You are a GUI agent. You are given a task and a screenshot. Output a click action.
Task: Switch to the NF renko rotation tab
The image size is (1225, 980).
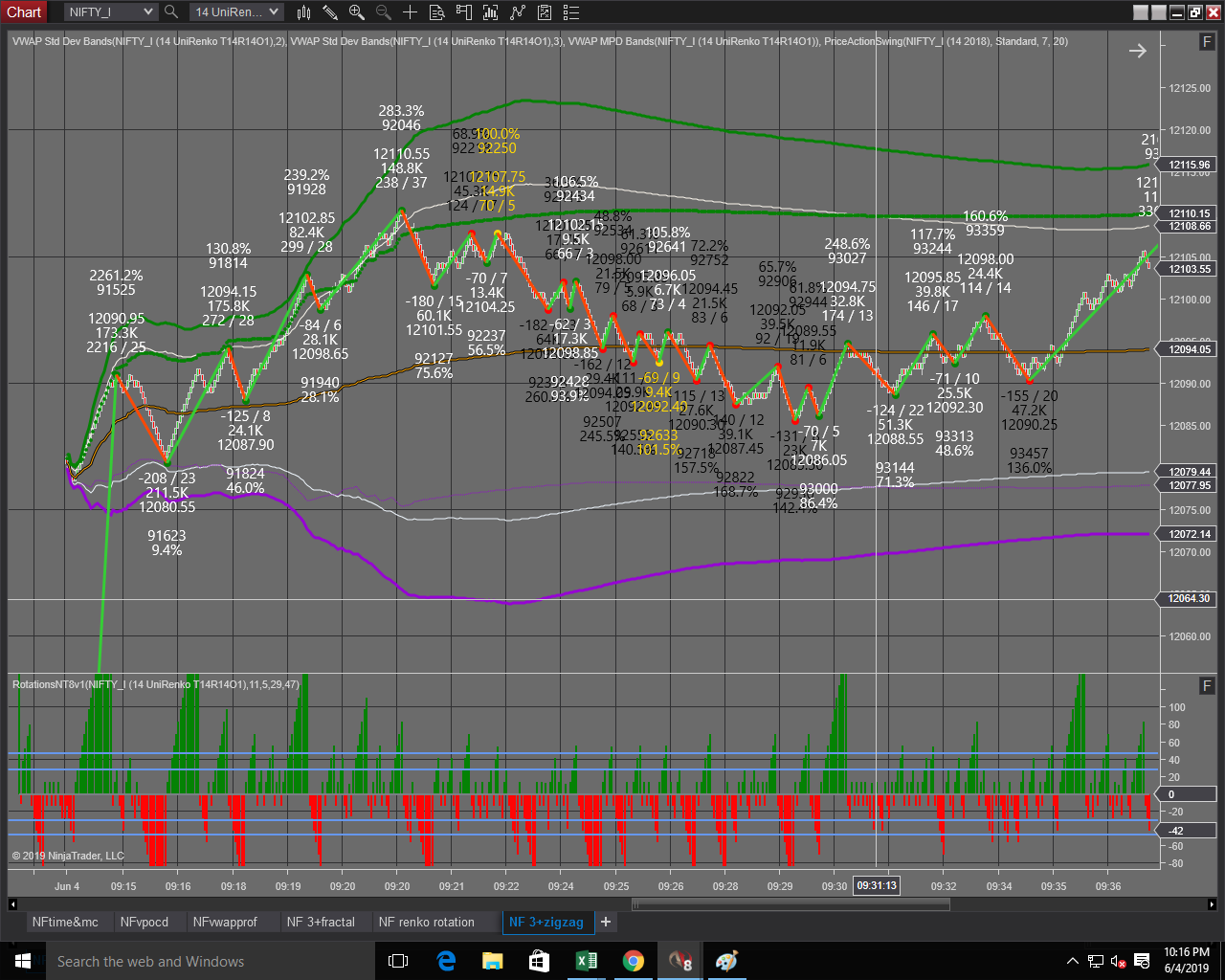click(x=427, y=923)
